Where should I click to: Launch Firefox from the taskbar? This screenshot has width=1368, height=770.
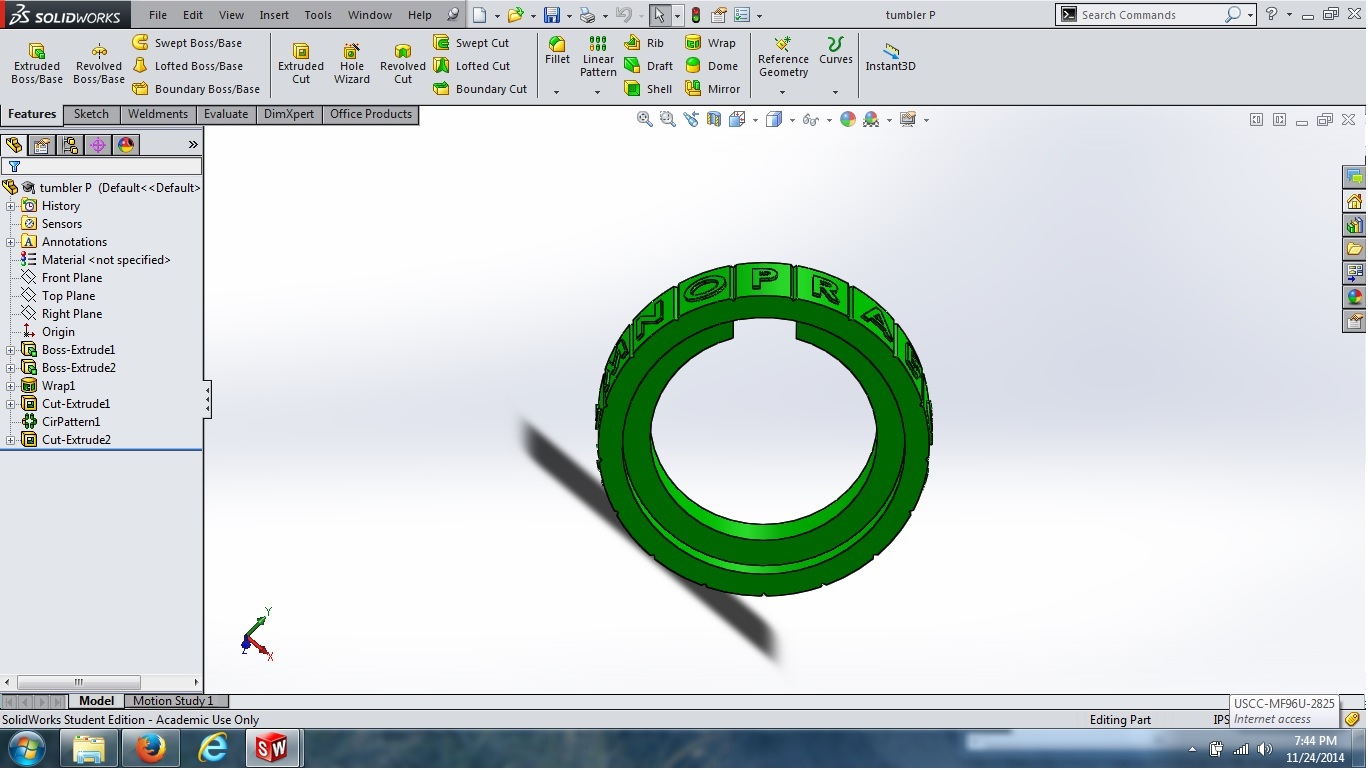point(151,749)
